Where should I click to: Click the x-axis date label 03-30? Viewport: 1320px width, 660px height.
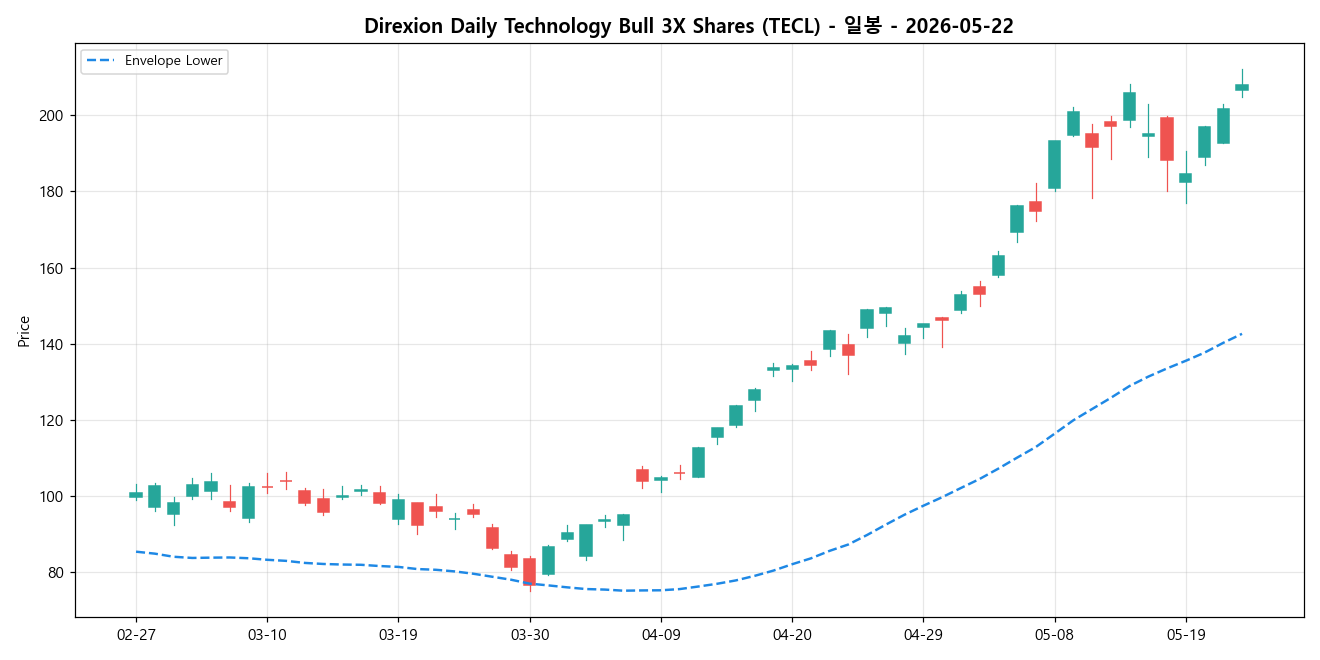(530, 635)
